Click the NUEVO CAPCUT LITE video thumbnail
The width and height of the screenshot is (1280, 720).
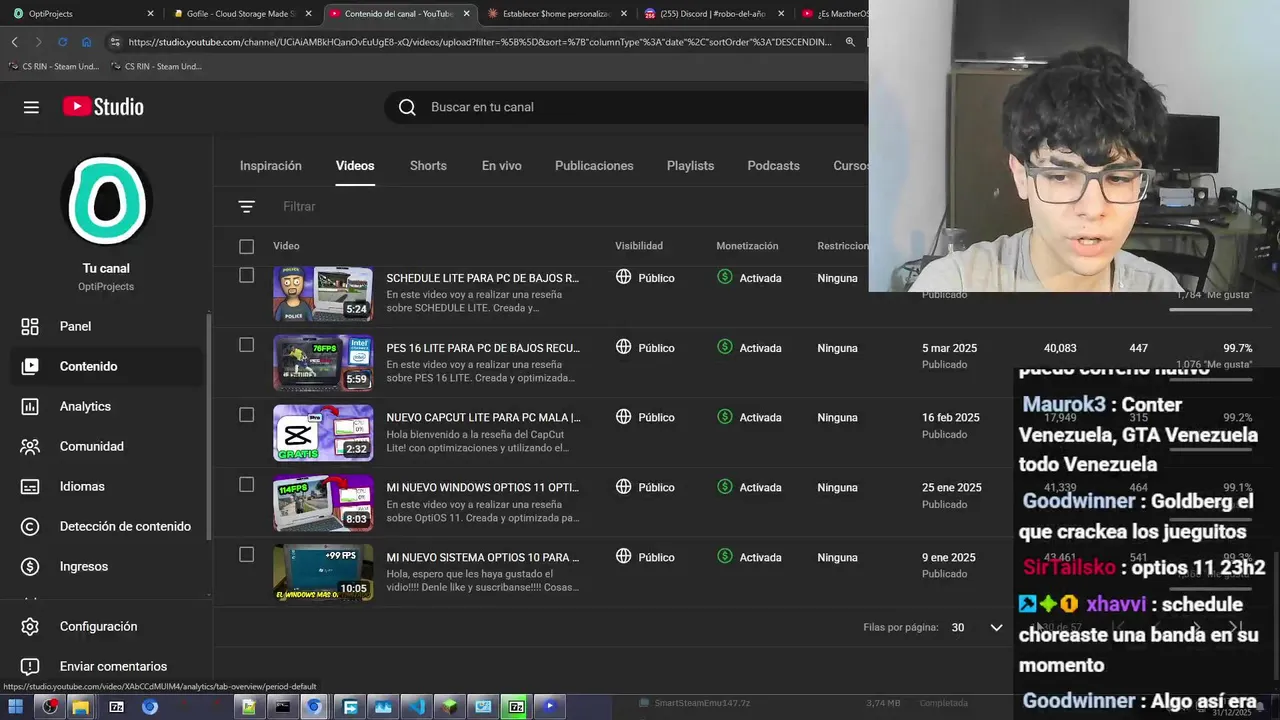tap(323, 433)
